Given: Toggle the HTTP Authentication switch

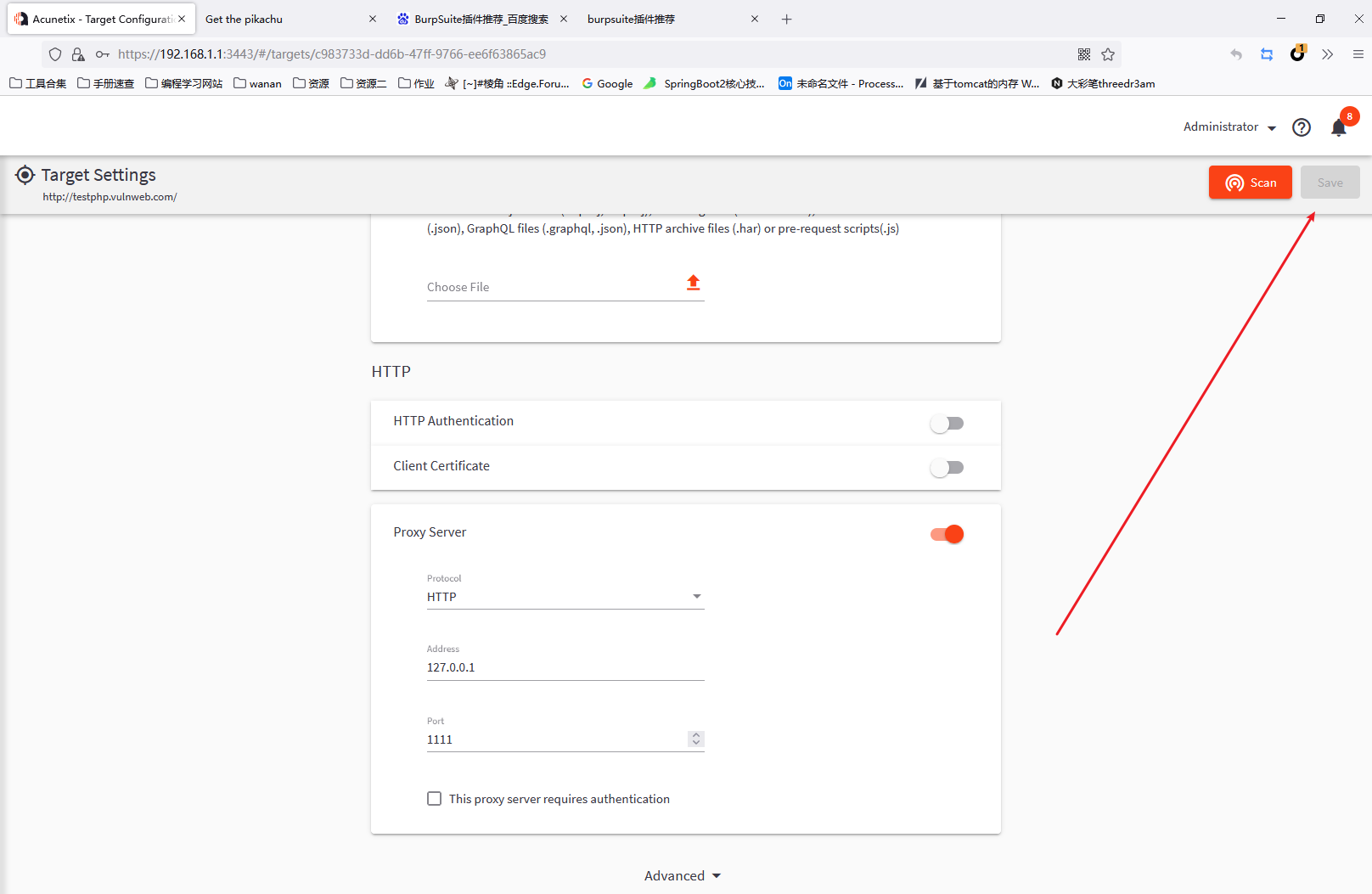Looking at the screenshot, I should (947, 423).
